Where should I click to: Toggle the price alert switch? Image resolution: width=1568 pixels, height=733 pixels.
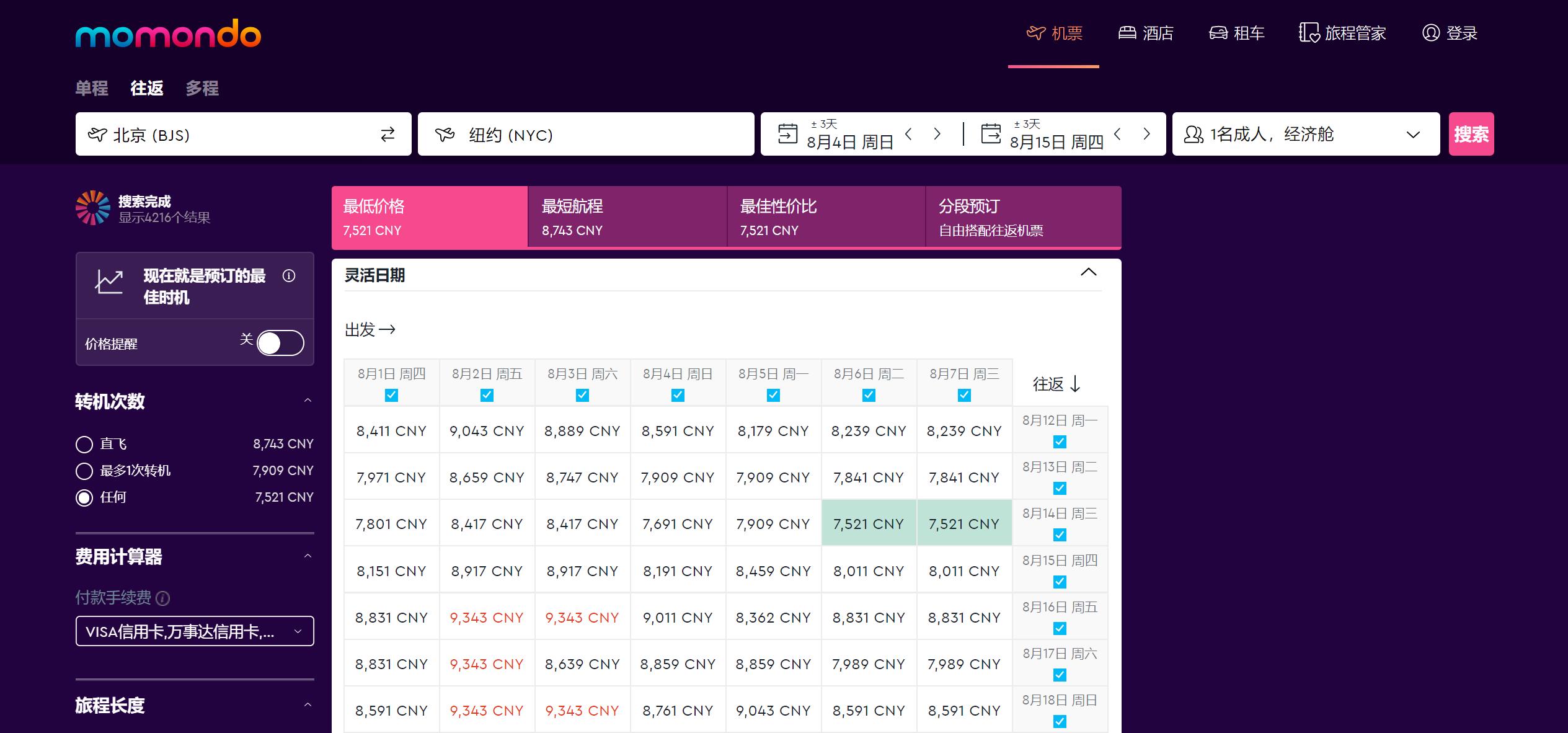pos(280,343)
